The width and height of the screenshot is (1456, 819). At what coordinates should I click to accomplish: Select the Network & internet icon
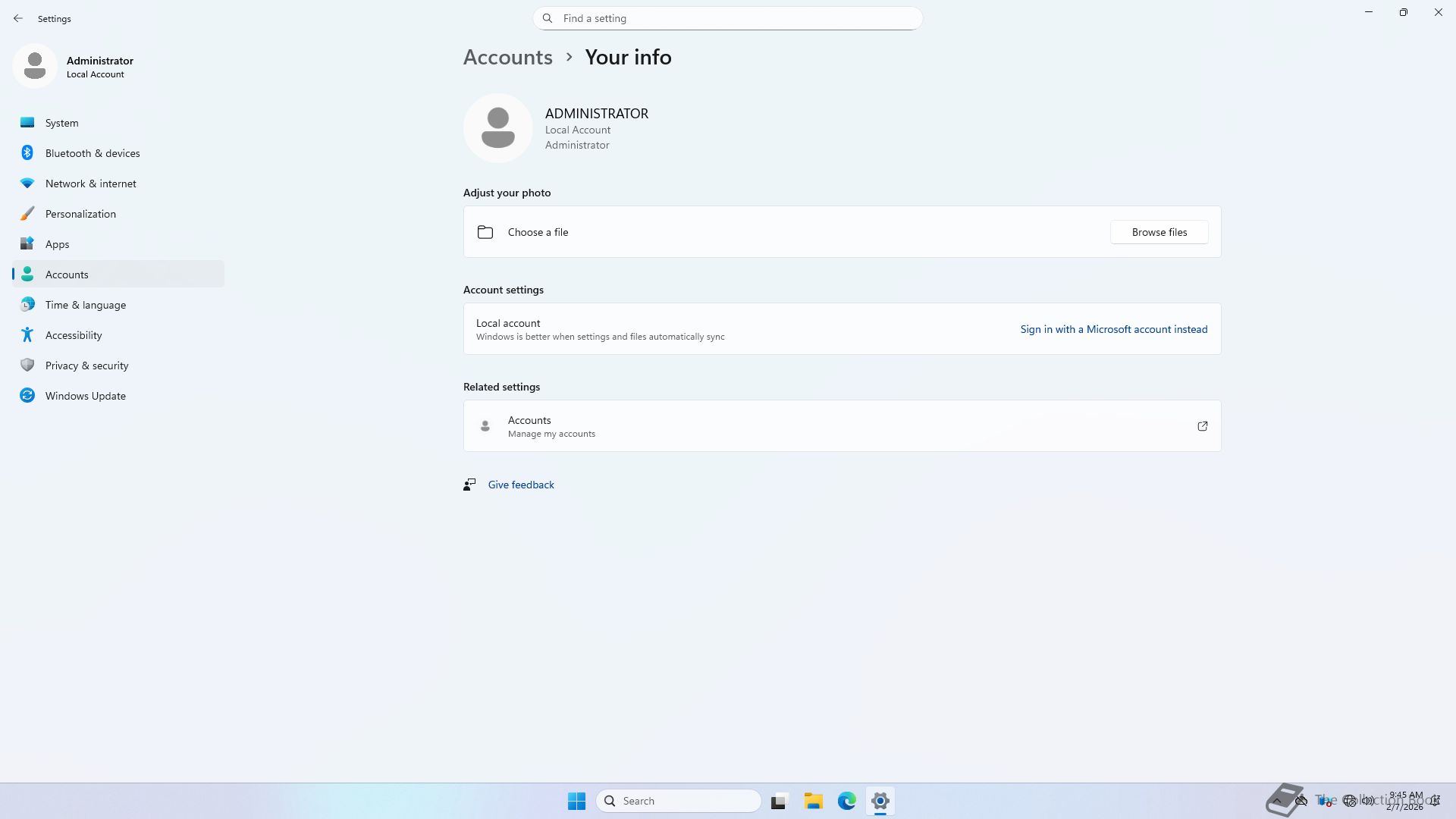pos(27,184)
